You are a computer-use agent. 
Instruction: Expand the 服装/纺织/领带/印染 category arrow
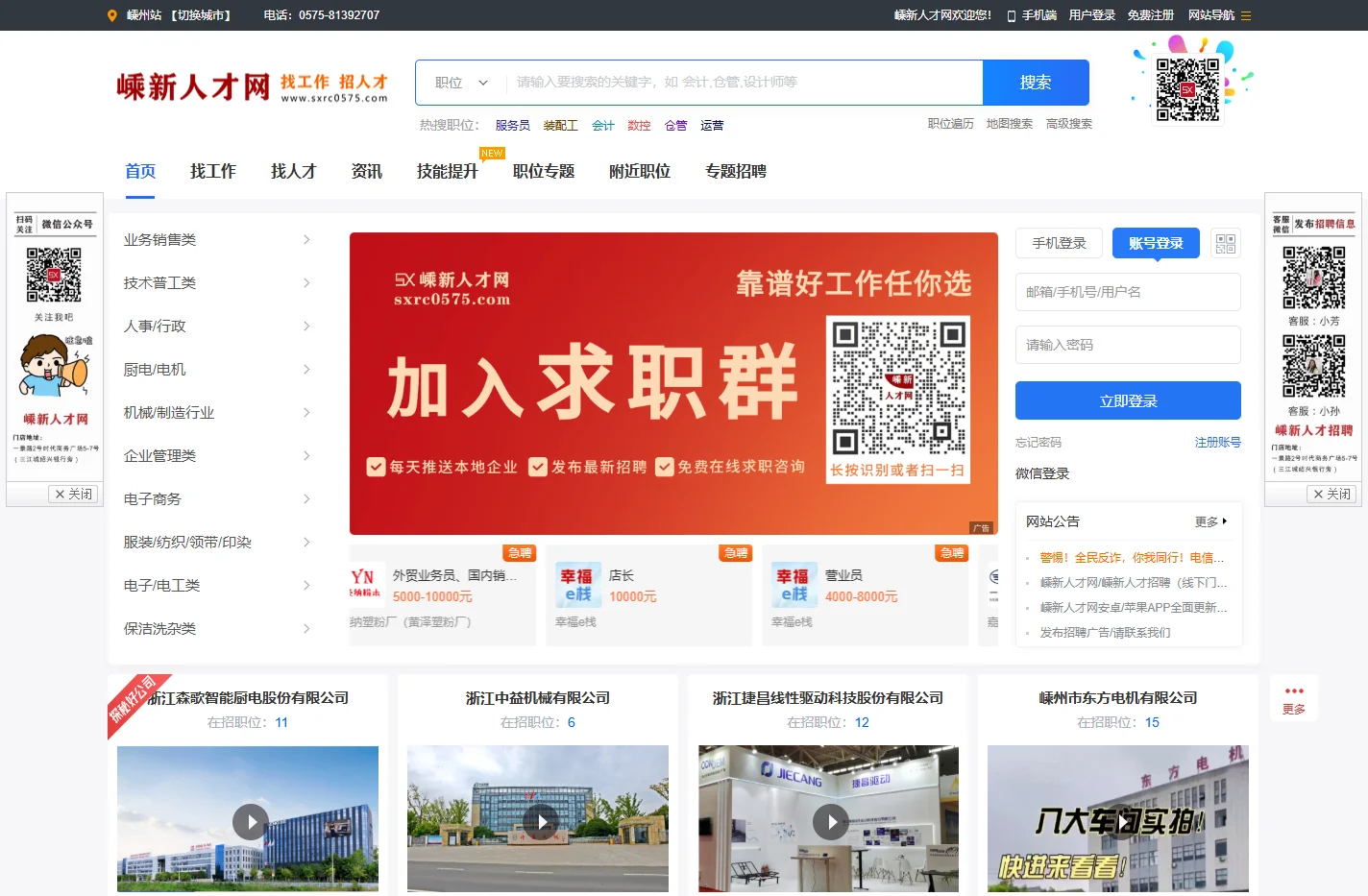click(306, 542)
